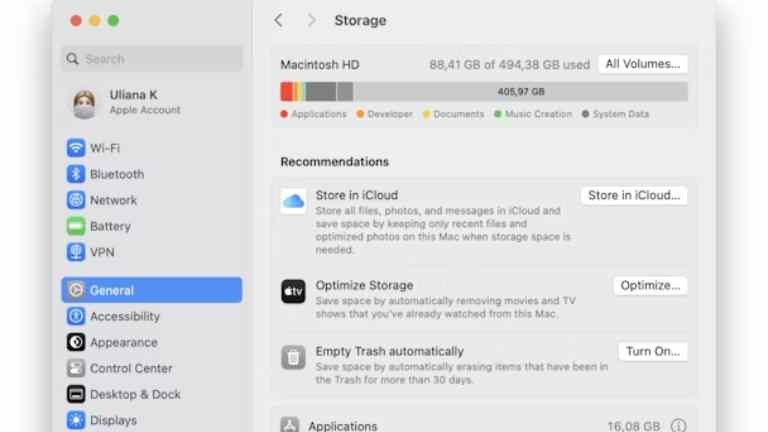
Task: Show info for Applications storage
Action: (x=678, y=425)
